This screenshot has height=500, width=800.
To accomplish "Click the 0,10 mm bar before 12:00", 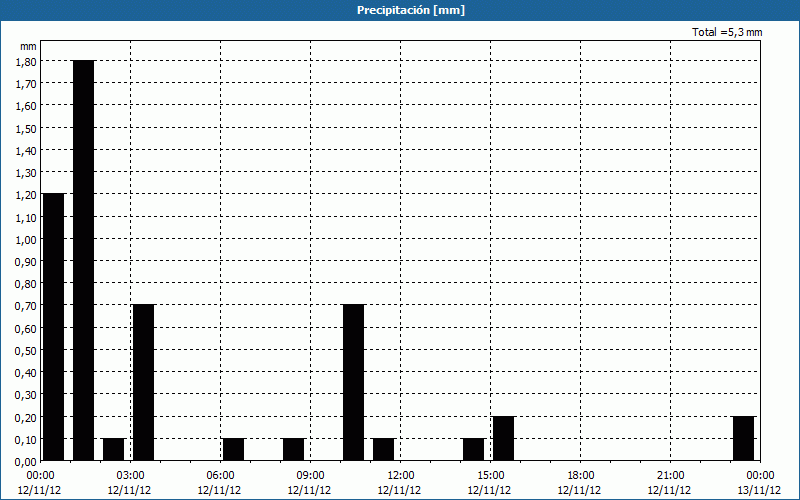I will (384, 449).
